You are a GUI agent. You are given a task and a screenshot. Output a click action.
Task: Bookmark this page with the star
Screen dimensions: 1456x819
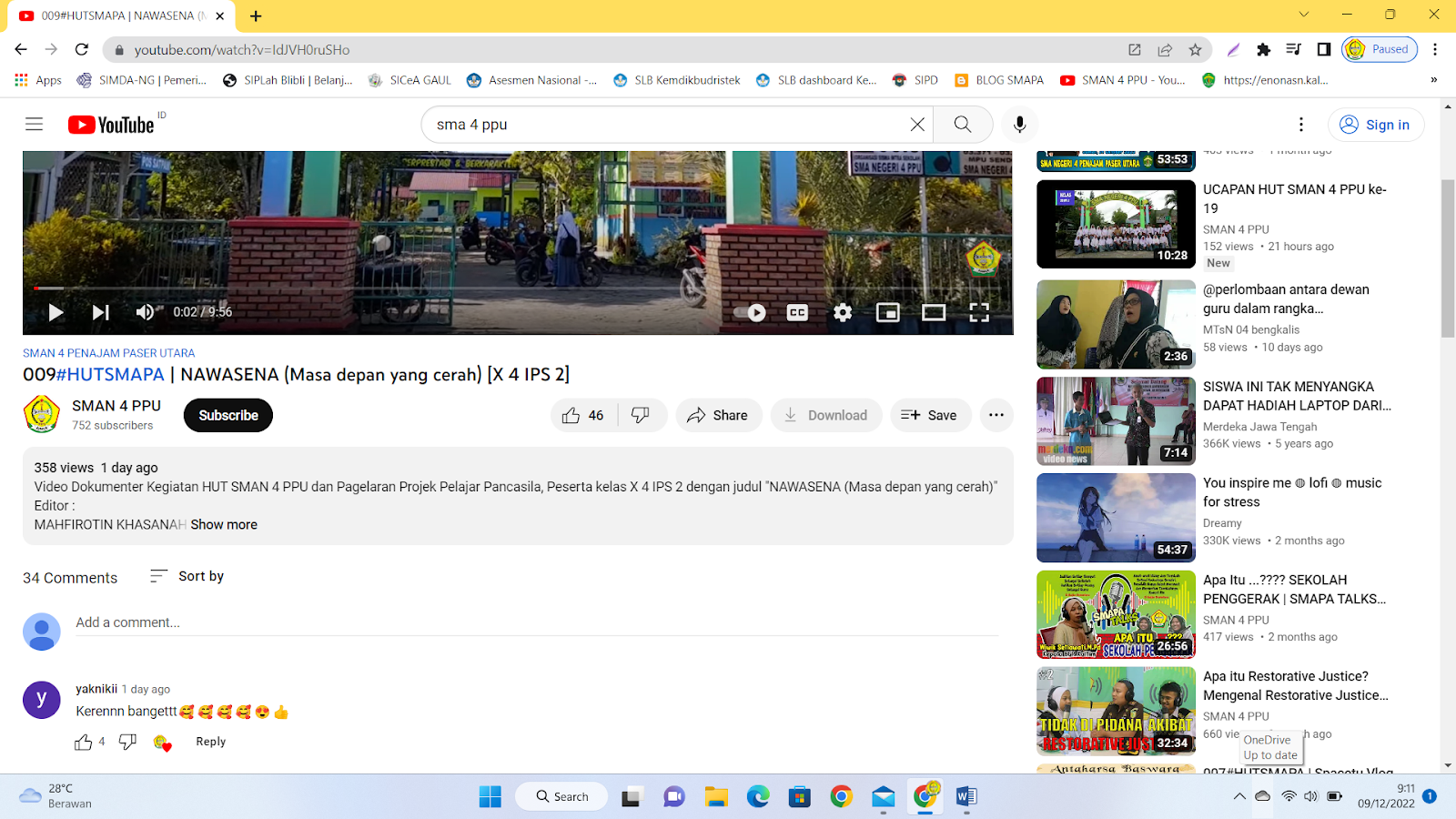(x=1195, y=49)
